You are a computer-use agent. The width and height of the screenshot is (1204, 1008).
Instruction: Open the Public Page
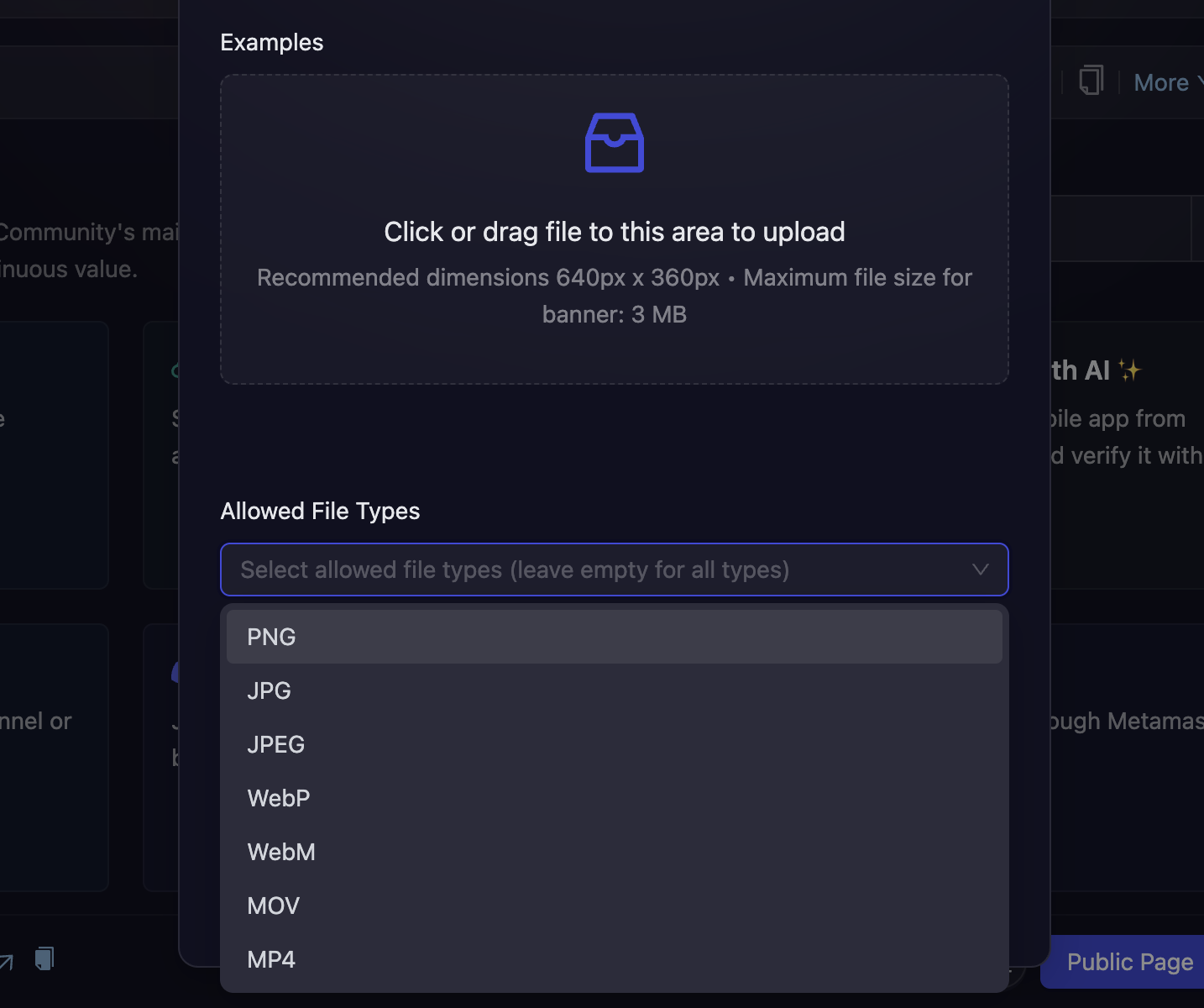click(x=1129, y=962)
